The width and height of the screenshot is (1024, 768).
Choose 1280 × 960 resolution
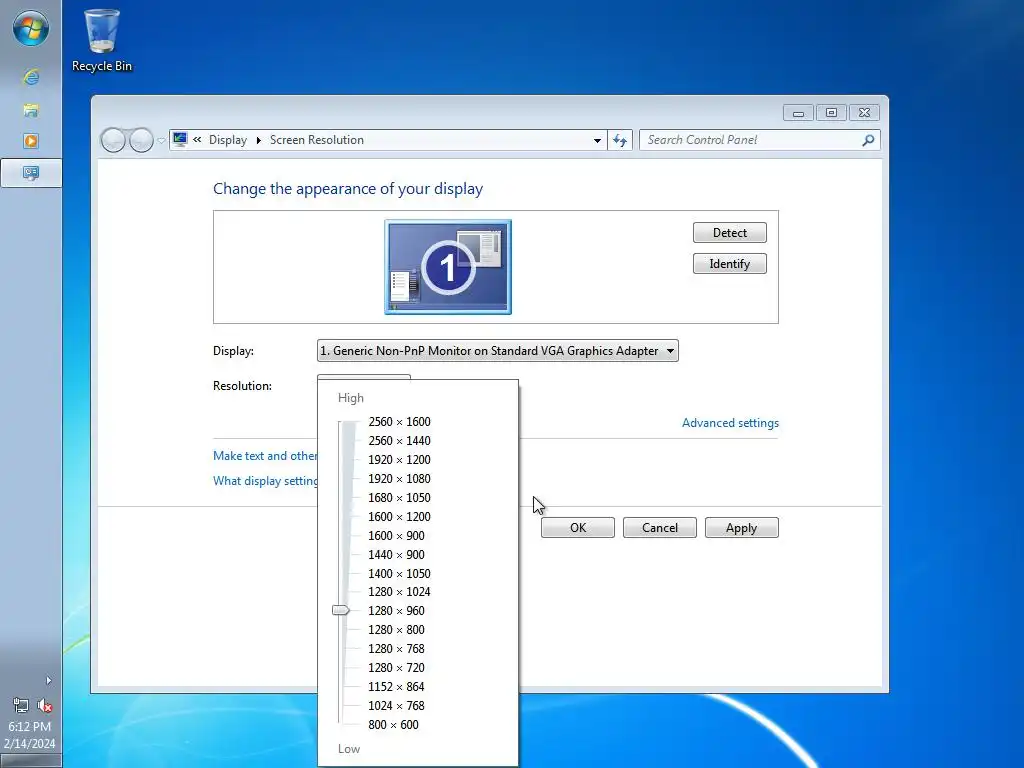pyautogui.click(x=396, y=611)
